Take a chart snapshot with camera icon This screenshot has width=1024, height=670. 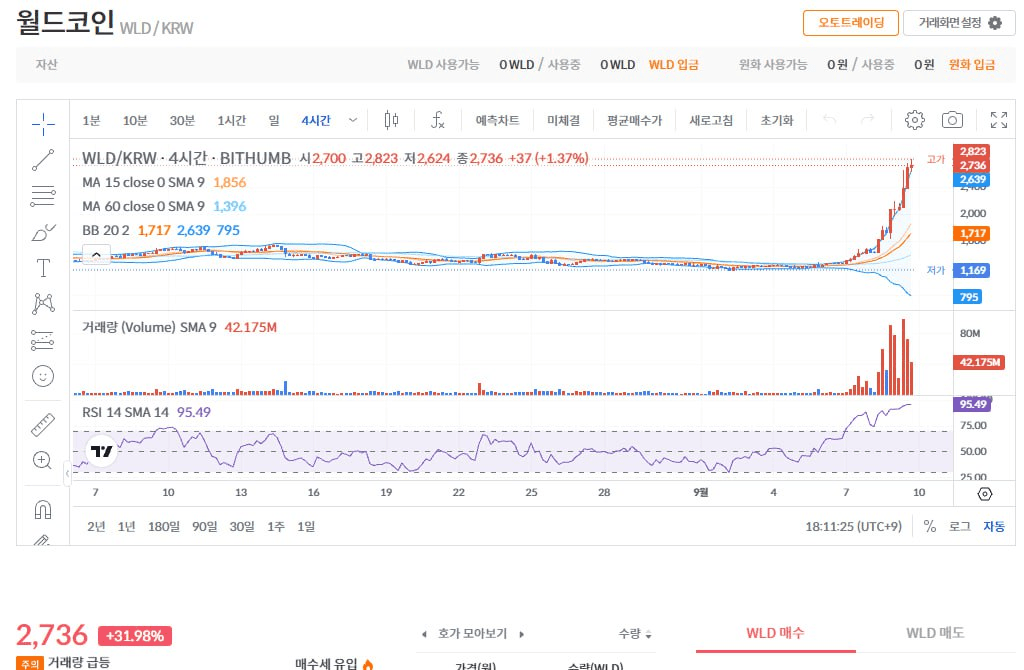click(952, 120)
